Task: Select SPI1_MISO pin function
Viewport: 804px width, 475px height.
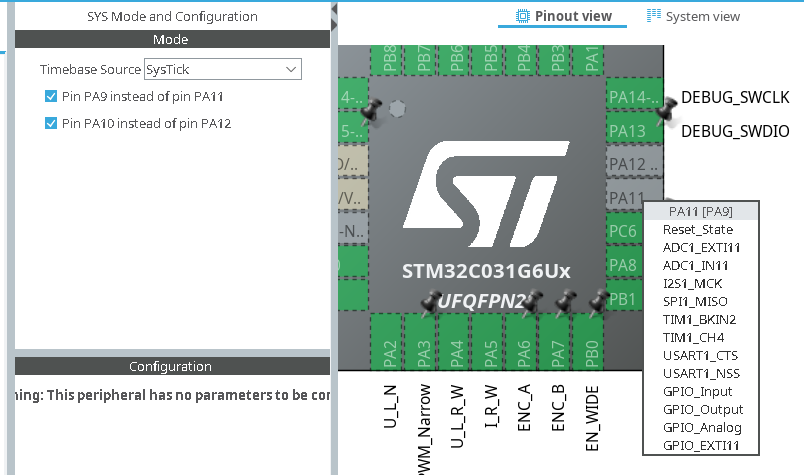Action: pyautogui.click(x=700, y=301)
